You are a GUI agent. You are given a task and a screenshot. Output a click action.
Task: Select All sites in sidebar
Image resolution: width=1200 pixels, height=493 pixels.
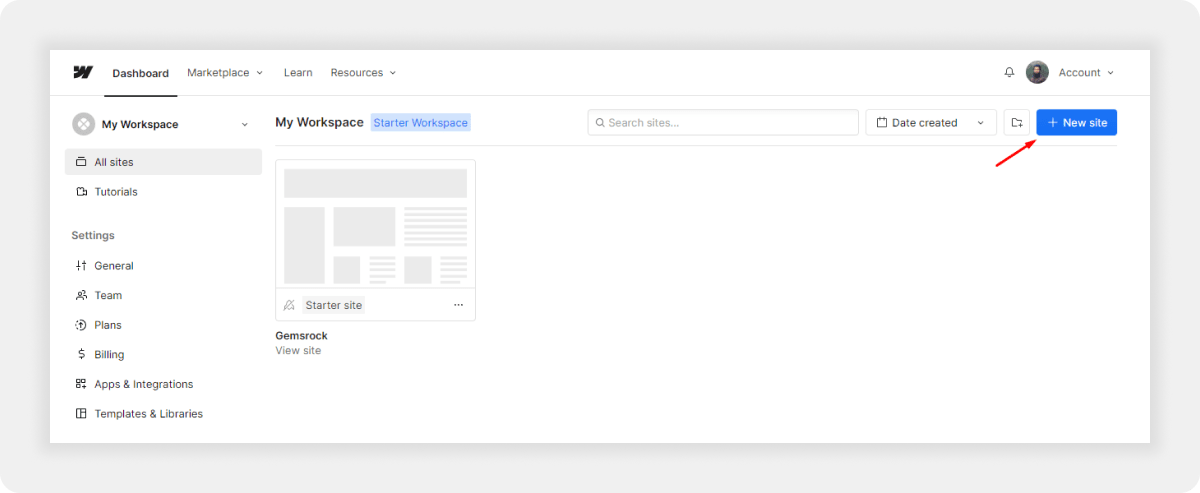163,162
